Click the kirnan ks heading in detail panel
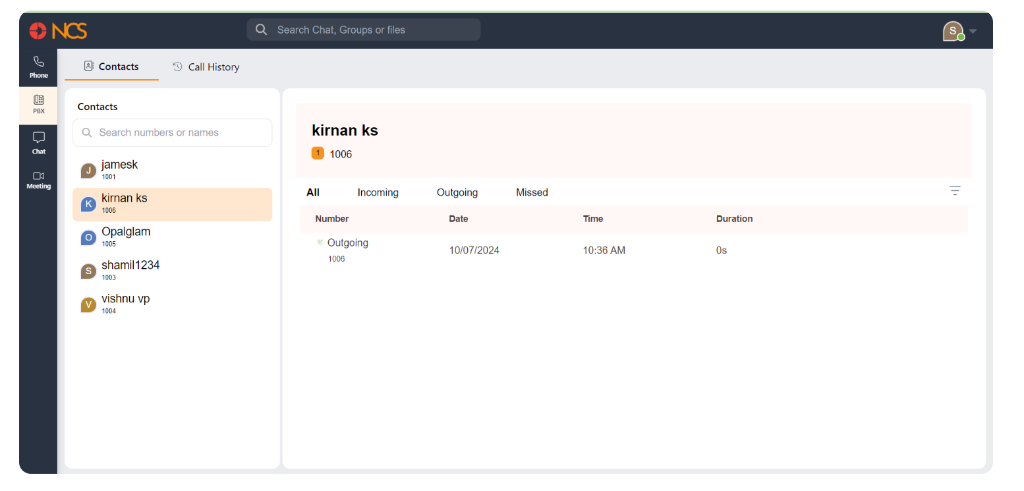Viewport: 1024px width, 491px height. 345,130
